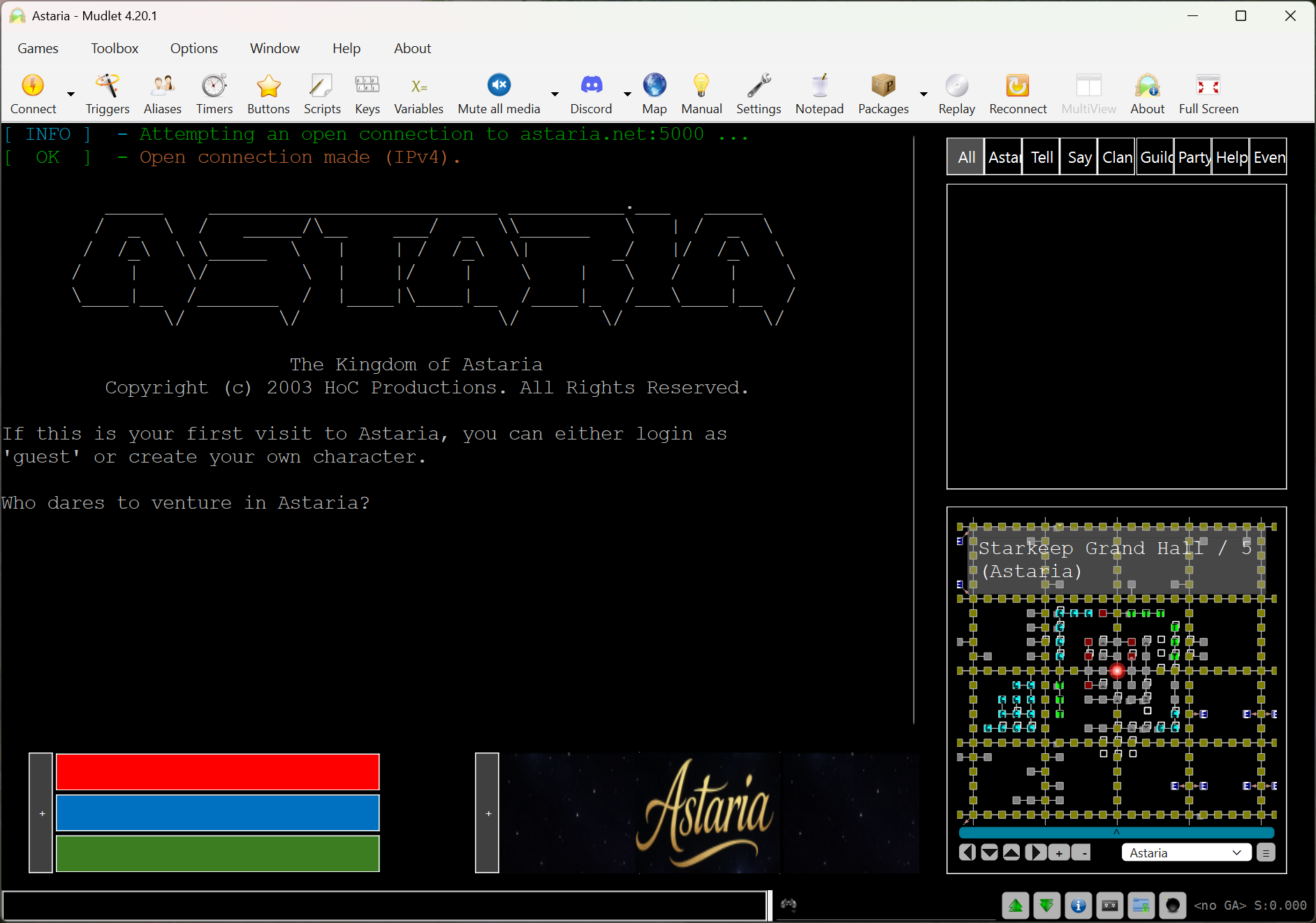
Task: Click the red health gauge bar
Action: 217,771
